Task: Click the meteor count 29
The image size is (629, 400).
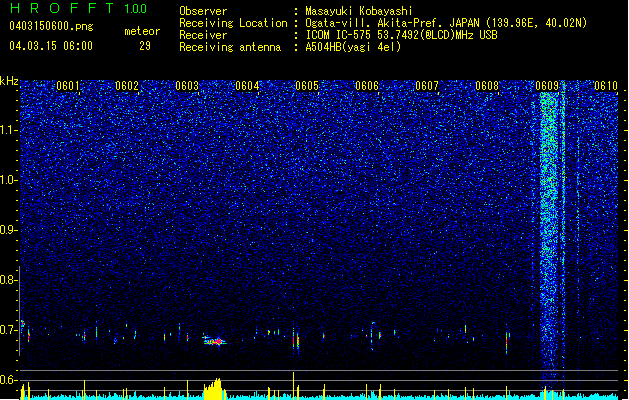Action: point(145,46)
